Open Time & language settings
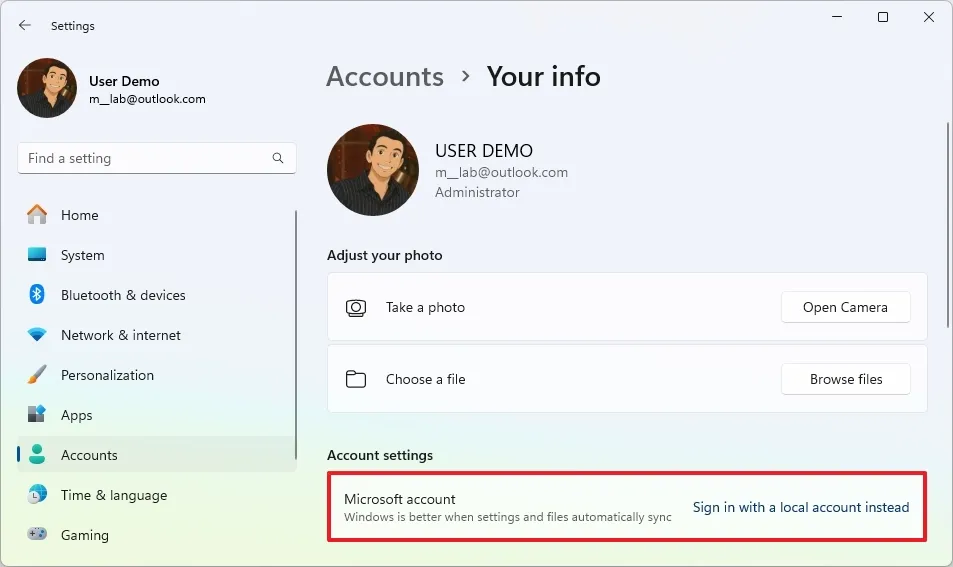The image size is (953, 567). [x=114, y=495]
